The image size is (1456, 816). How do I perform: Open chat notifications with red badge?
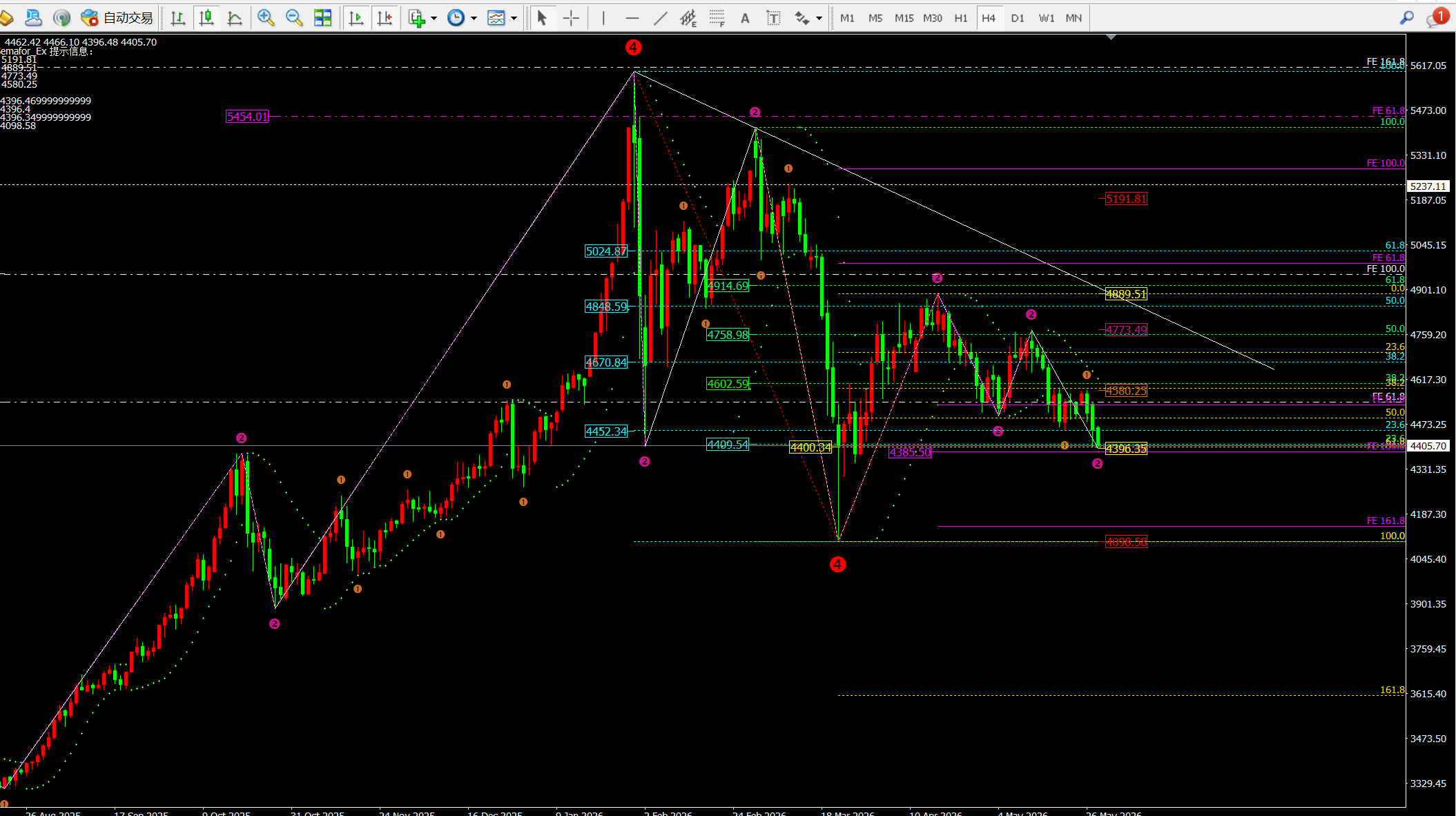click(x=1436, y=17)
